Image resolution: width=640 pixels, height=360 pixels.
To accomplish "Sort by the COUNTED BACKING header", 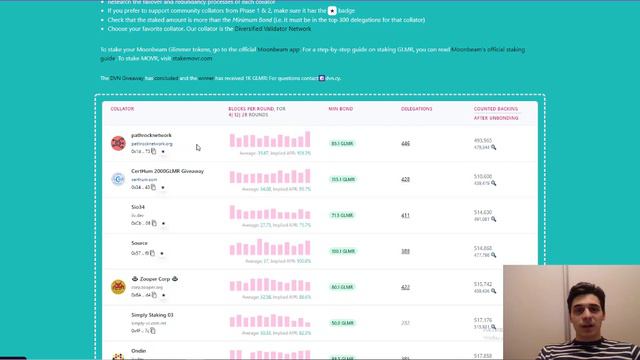I will [x=496, y=109].
